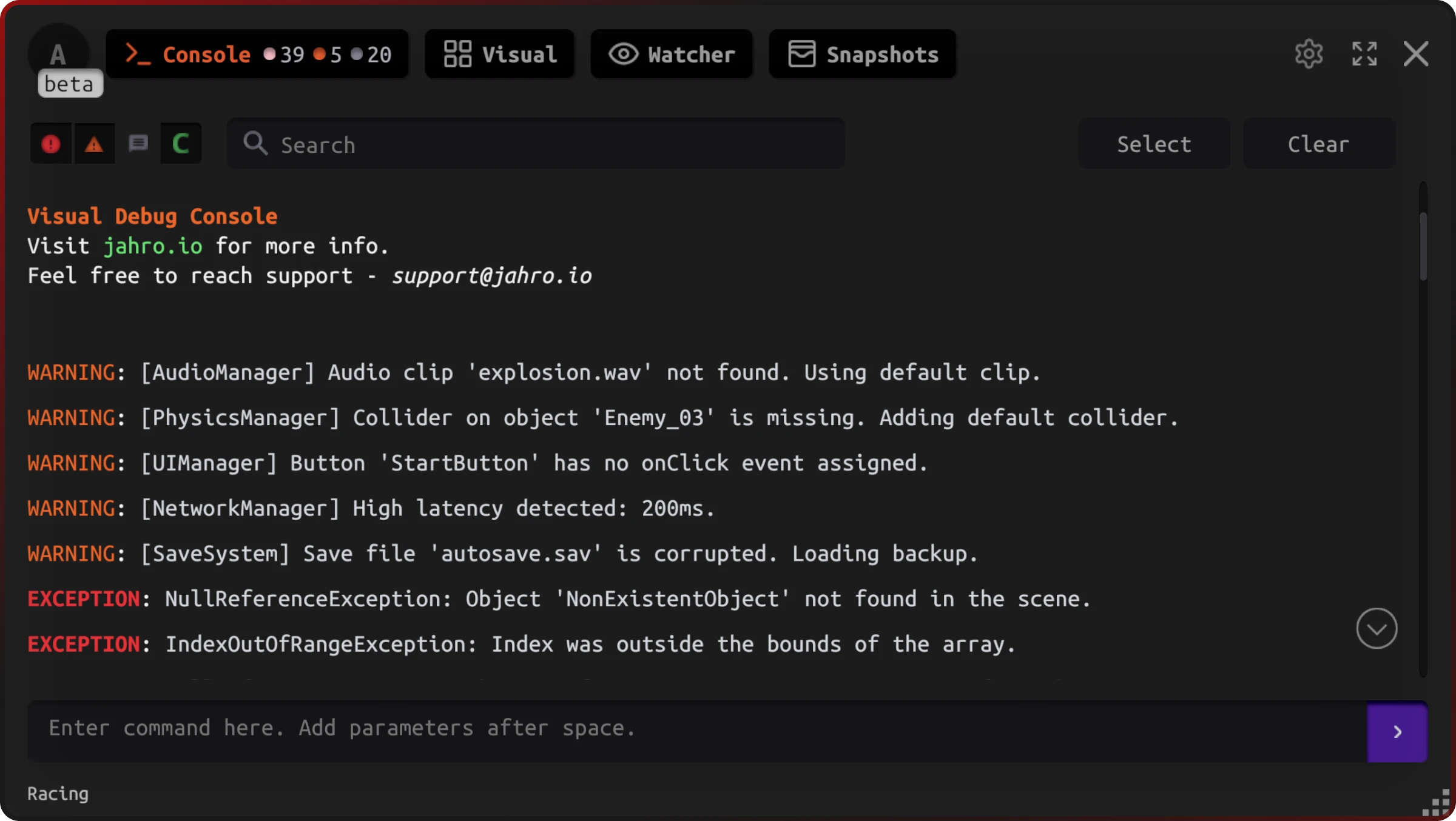Close the debug console with the X
The width and height of the screenshot is (1456, 821).
coord(1415,54)
